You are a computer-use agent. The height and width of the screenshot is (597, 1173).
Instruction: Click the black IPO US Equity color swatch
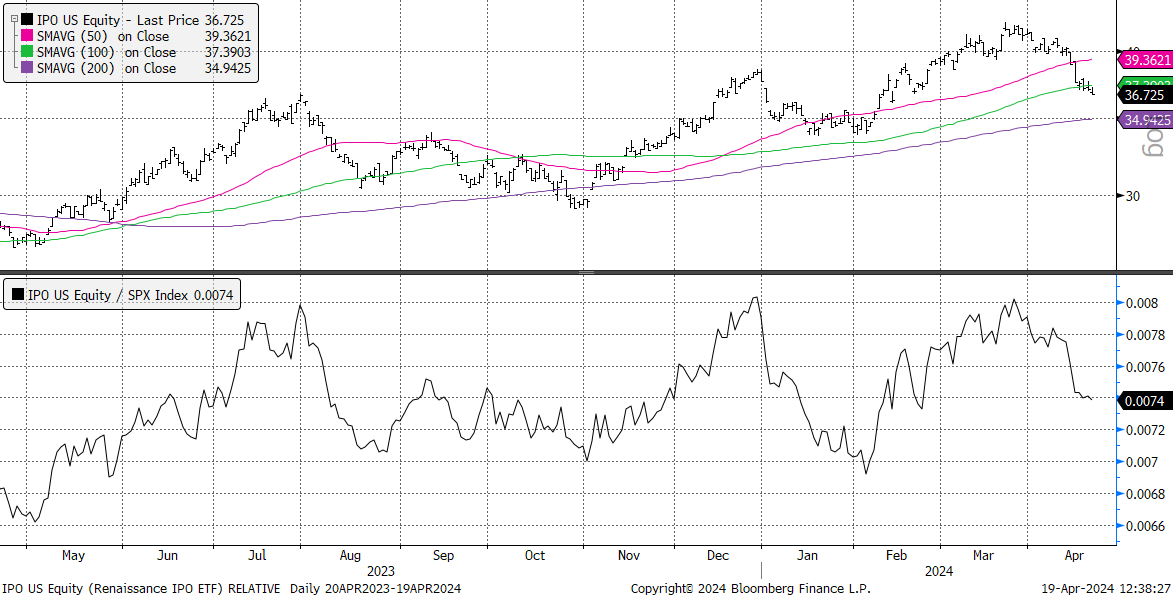(x=26, y=20)
